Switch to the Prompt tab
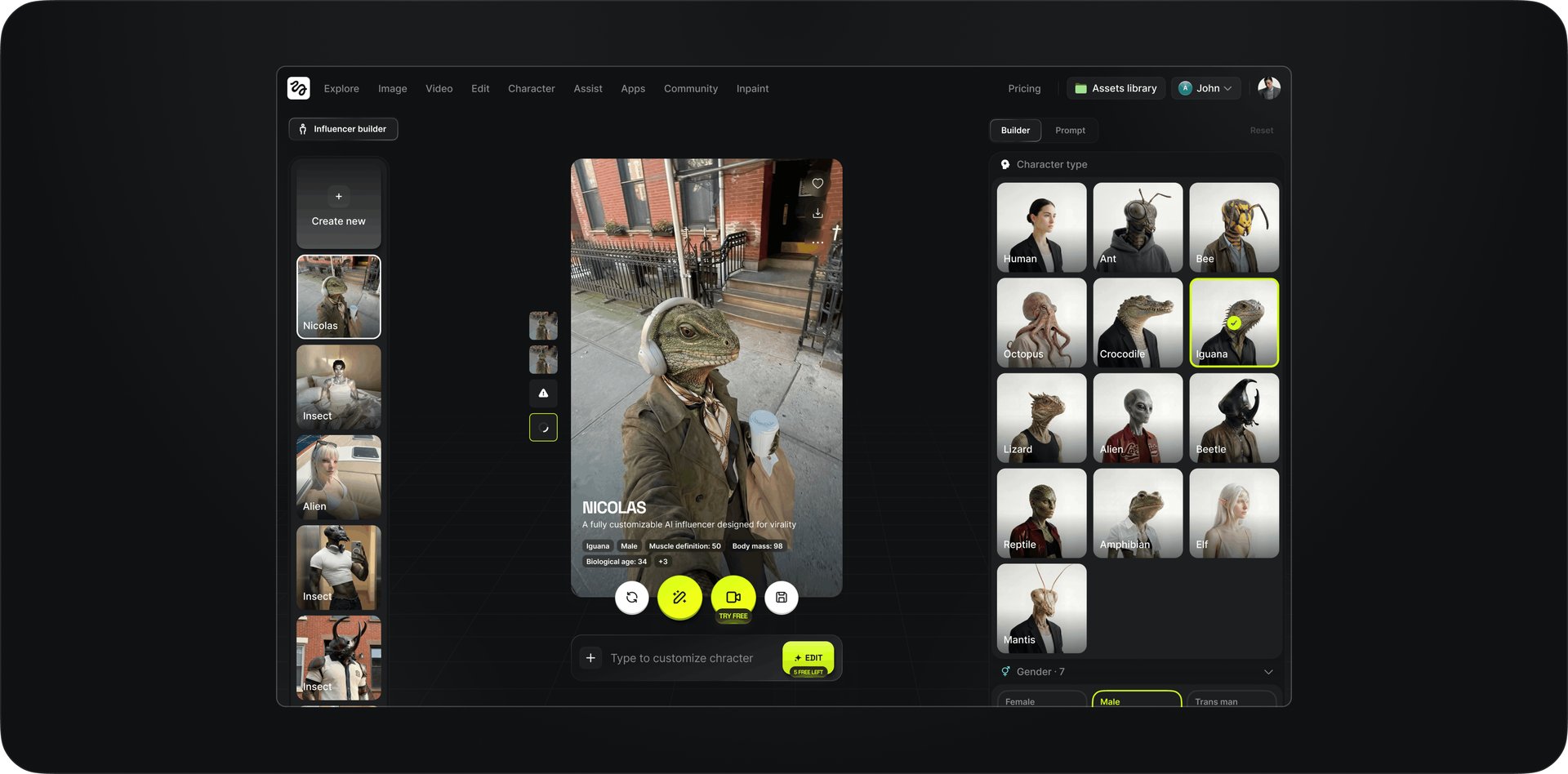1568x774 pixels. [x=1070, y=131]
